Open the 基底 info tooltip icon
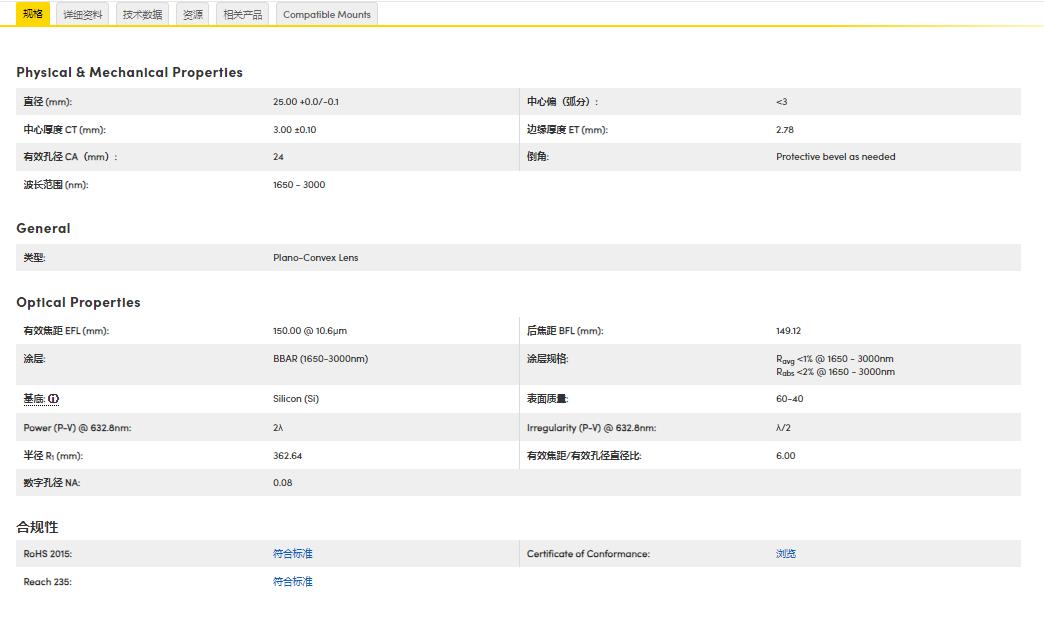Screen dimensions: 1044x625 [x=54, y=398]
